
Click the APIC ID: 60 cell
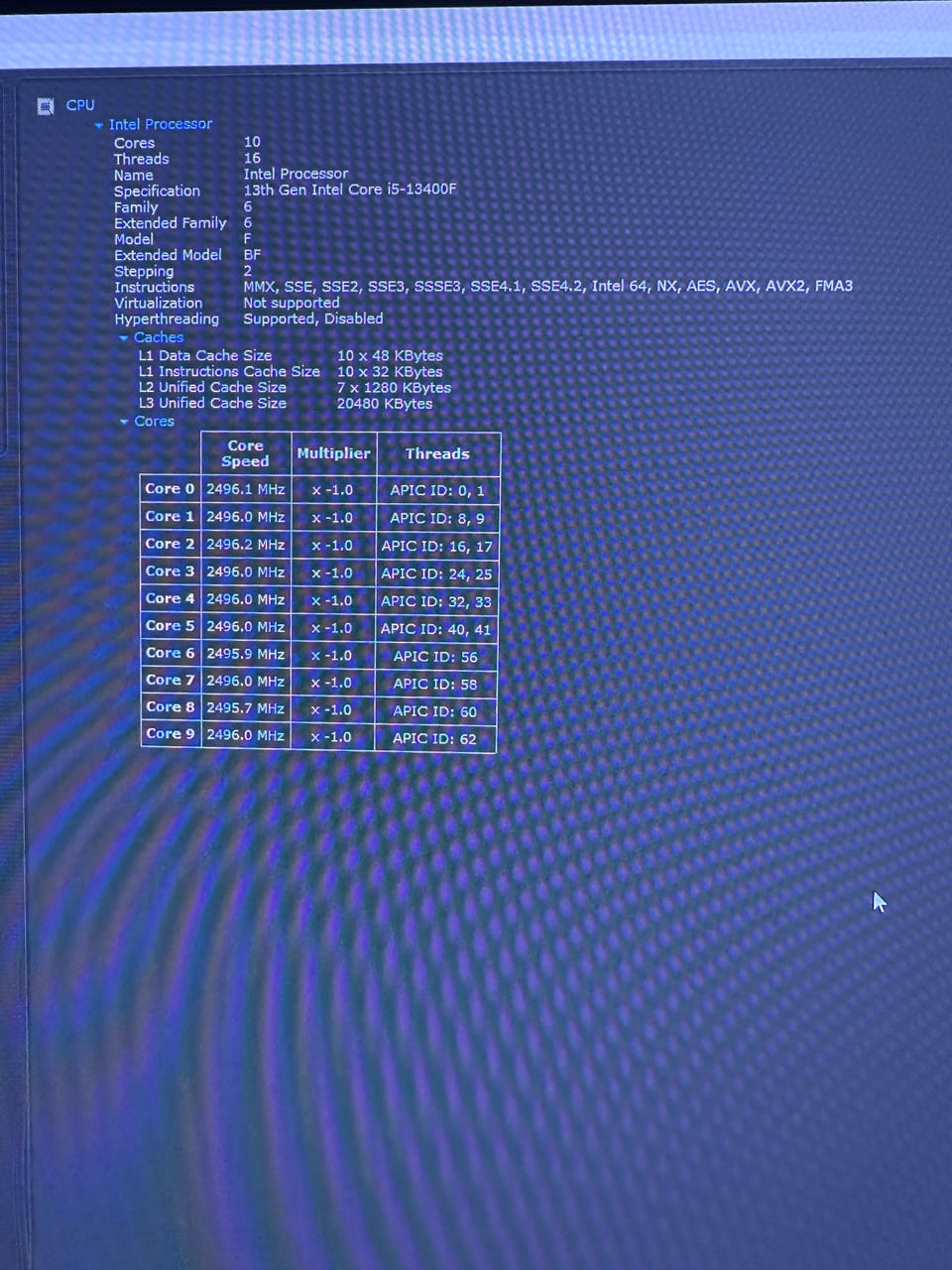coord(434,711)
